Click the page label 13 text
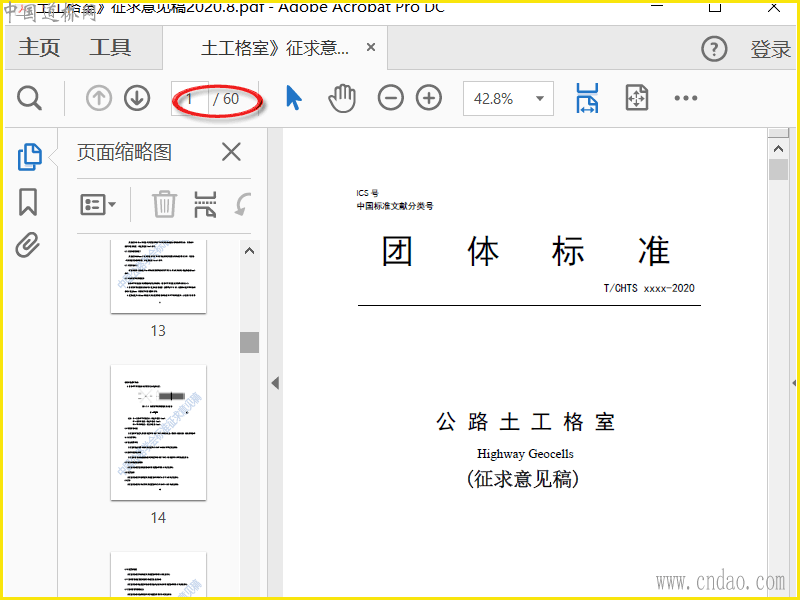Screen dimensions: 800x600 click(158, 331)
